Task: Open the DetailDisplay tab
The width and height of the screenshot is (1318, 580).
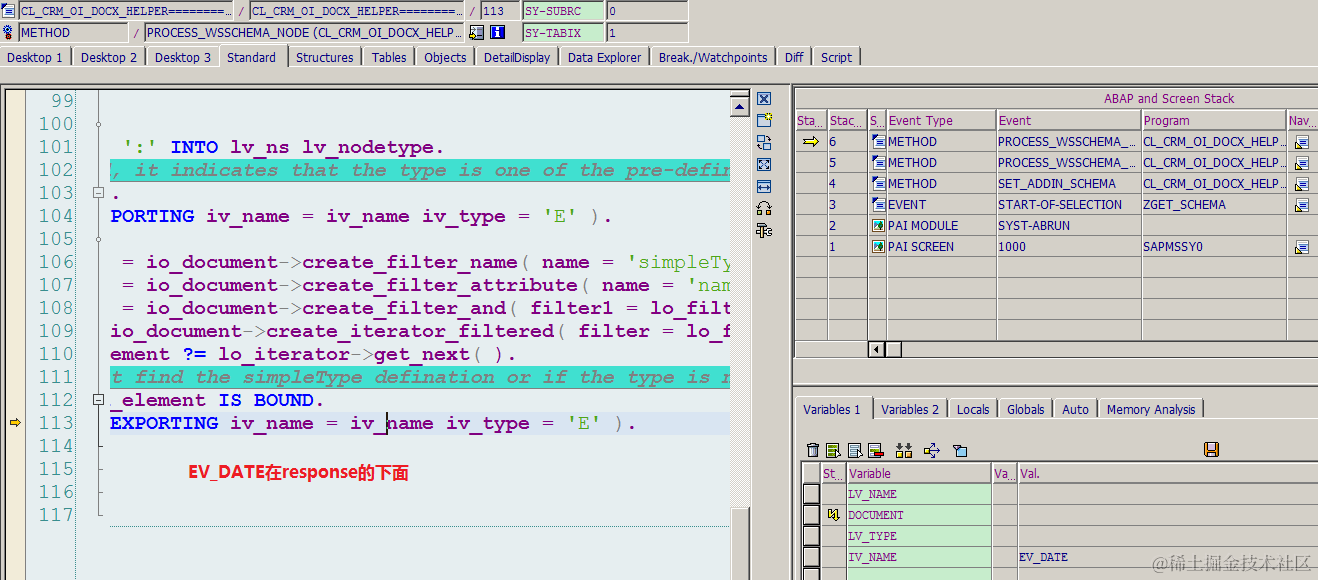Action: [x=517, y=57]
